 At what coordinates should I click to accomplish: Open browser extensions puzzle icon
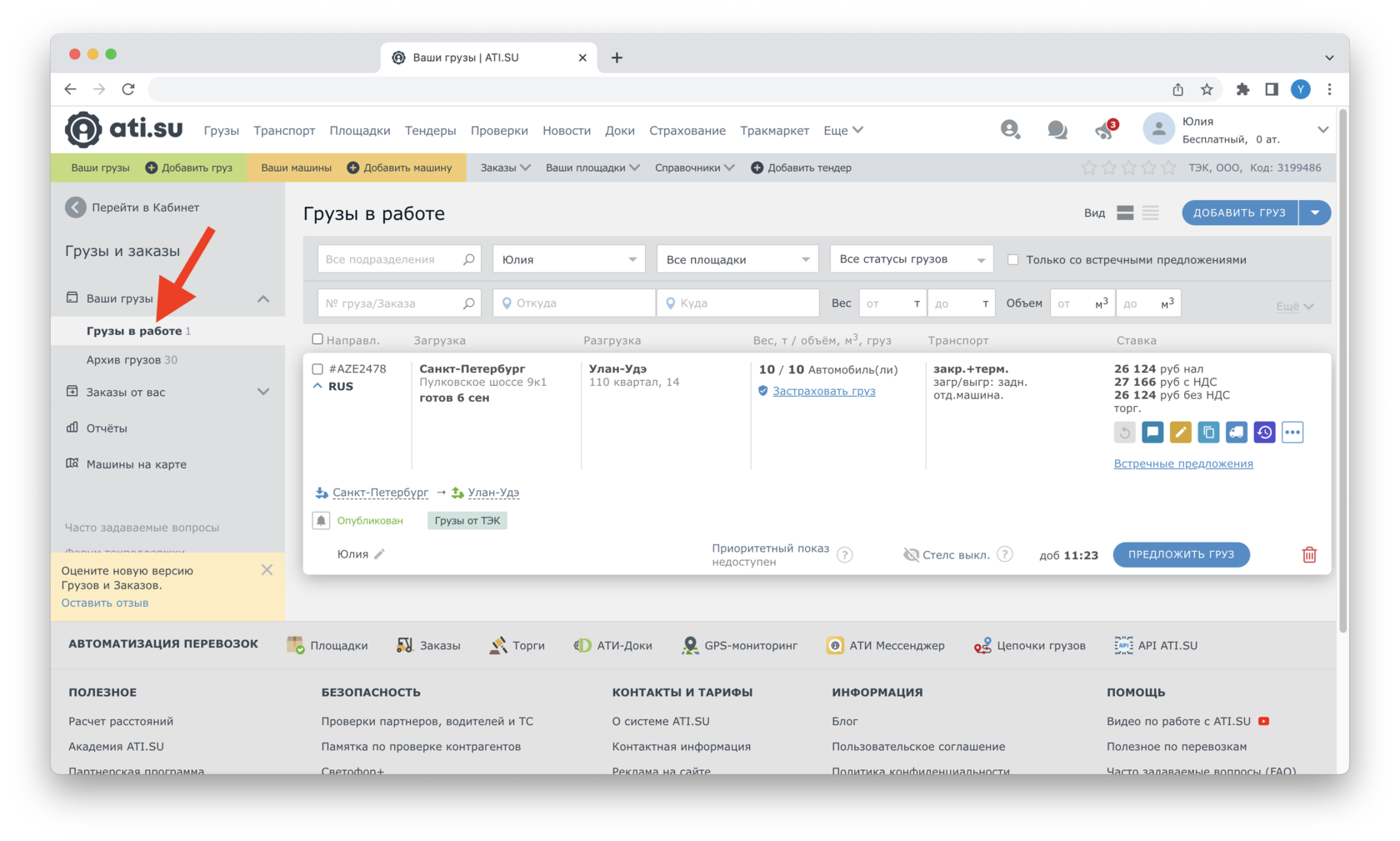click(x=1242, y=89)
